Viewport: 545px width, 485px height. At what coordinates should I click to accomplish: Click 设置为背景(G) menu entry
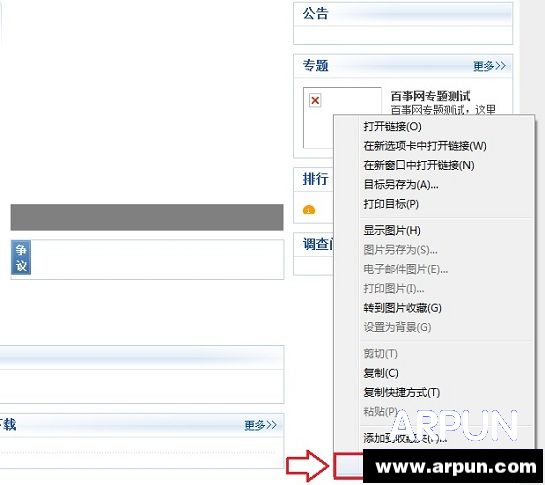pos(397,328)
